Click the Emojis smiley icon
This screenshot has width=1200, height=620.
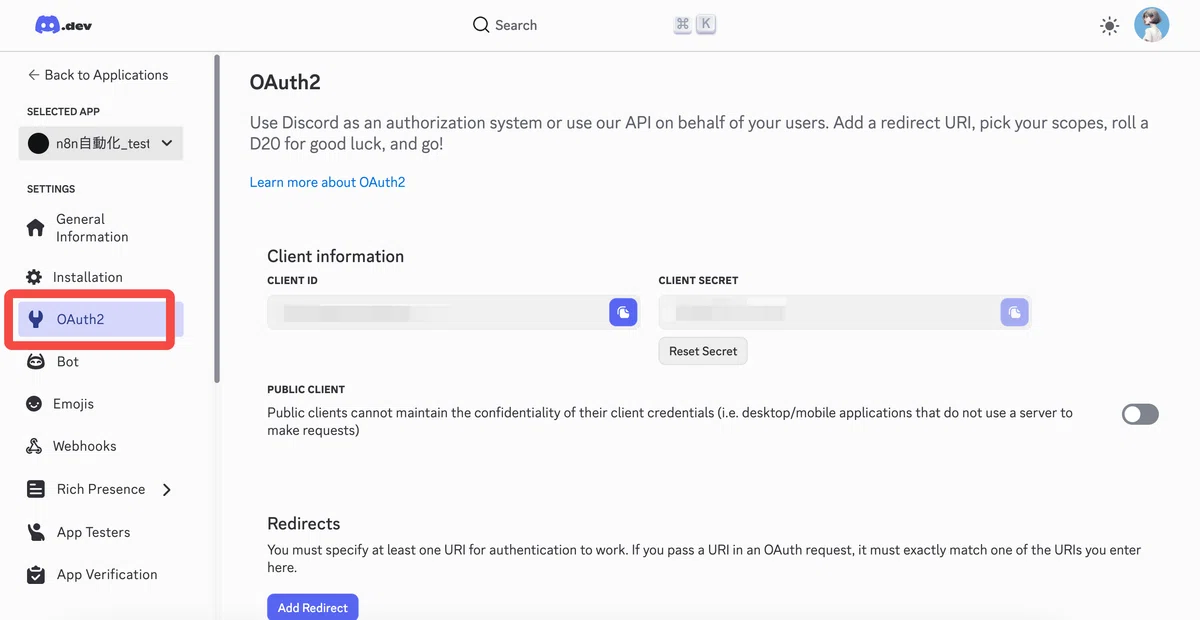pos(35,404)
